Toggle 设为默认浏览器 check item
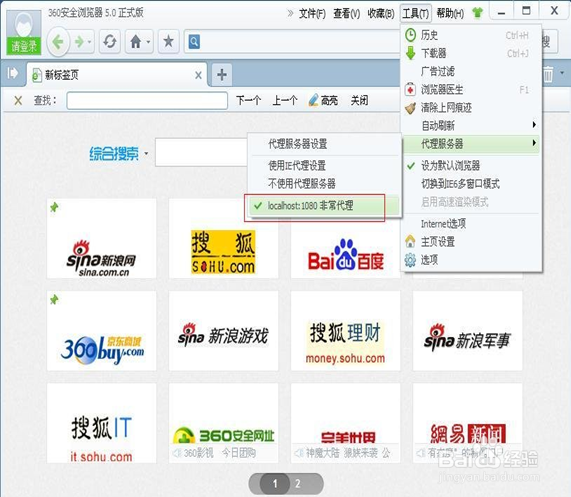571x497 pixels. [472, 166]
